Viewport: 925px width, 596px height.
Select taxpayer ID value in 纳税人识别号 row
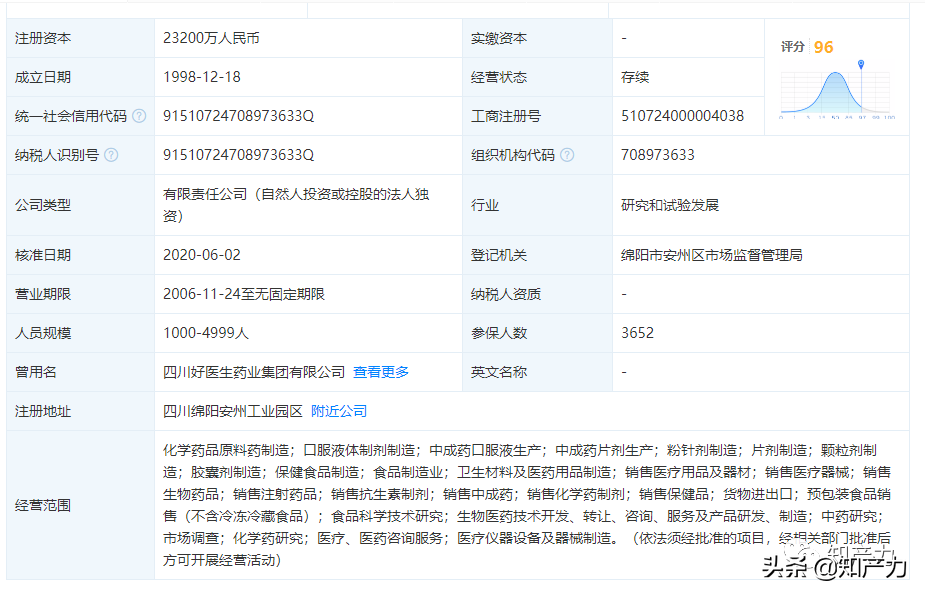(x=238, y=155)
